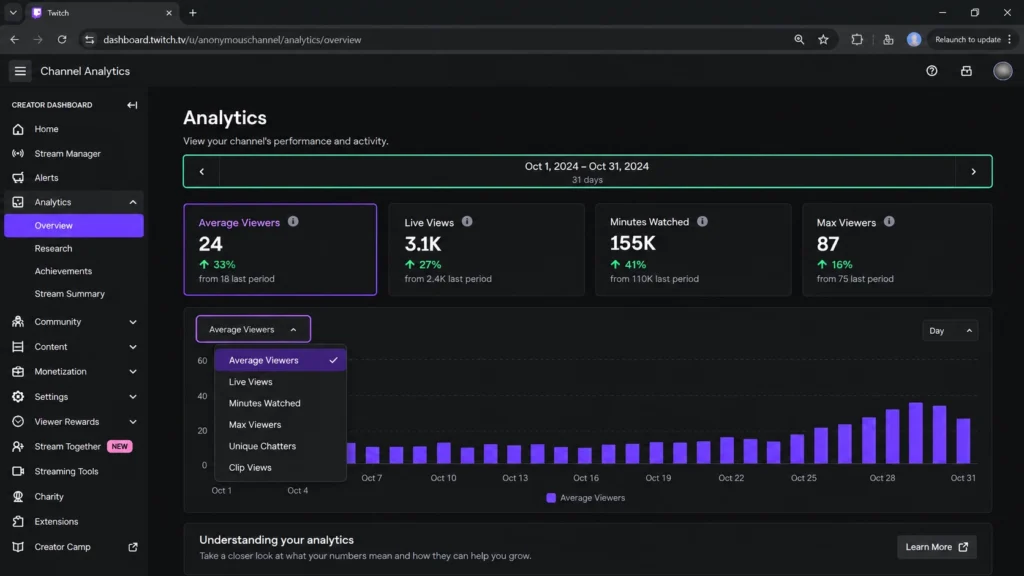Viewport: 1024px width, 576px height.
Task: Click the Extensions sidebar icon
Action: coord(18,522)
